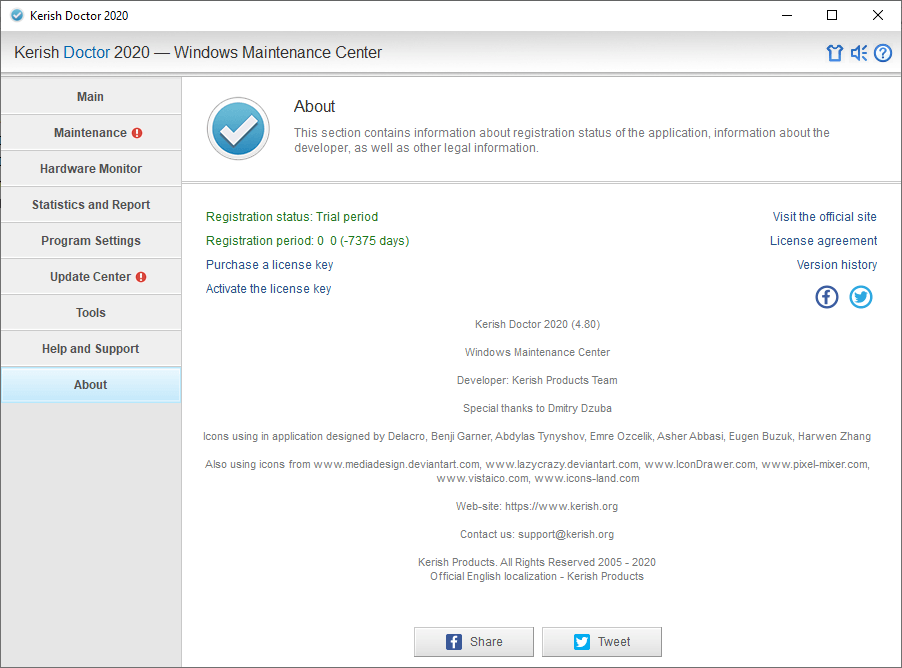
Task: Click the About heading text
Action: point(314,106)
